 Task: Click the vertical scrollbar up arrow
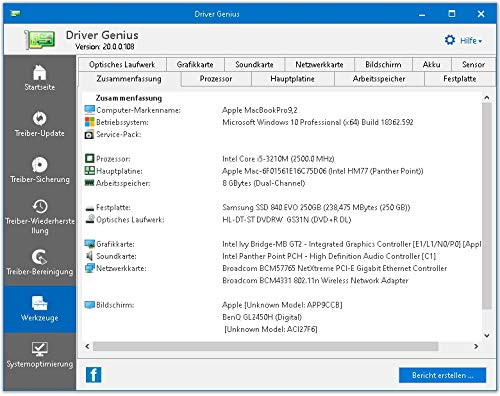coord(487,98)
